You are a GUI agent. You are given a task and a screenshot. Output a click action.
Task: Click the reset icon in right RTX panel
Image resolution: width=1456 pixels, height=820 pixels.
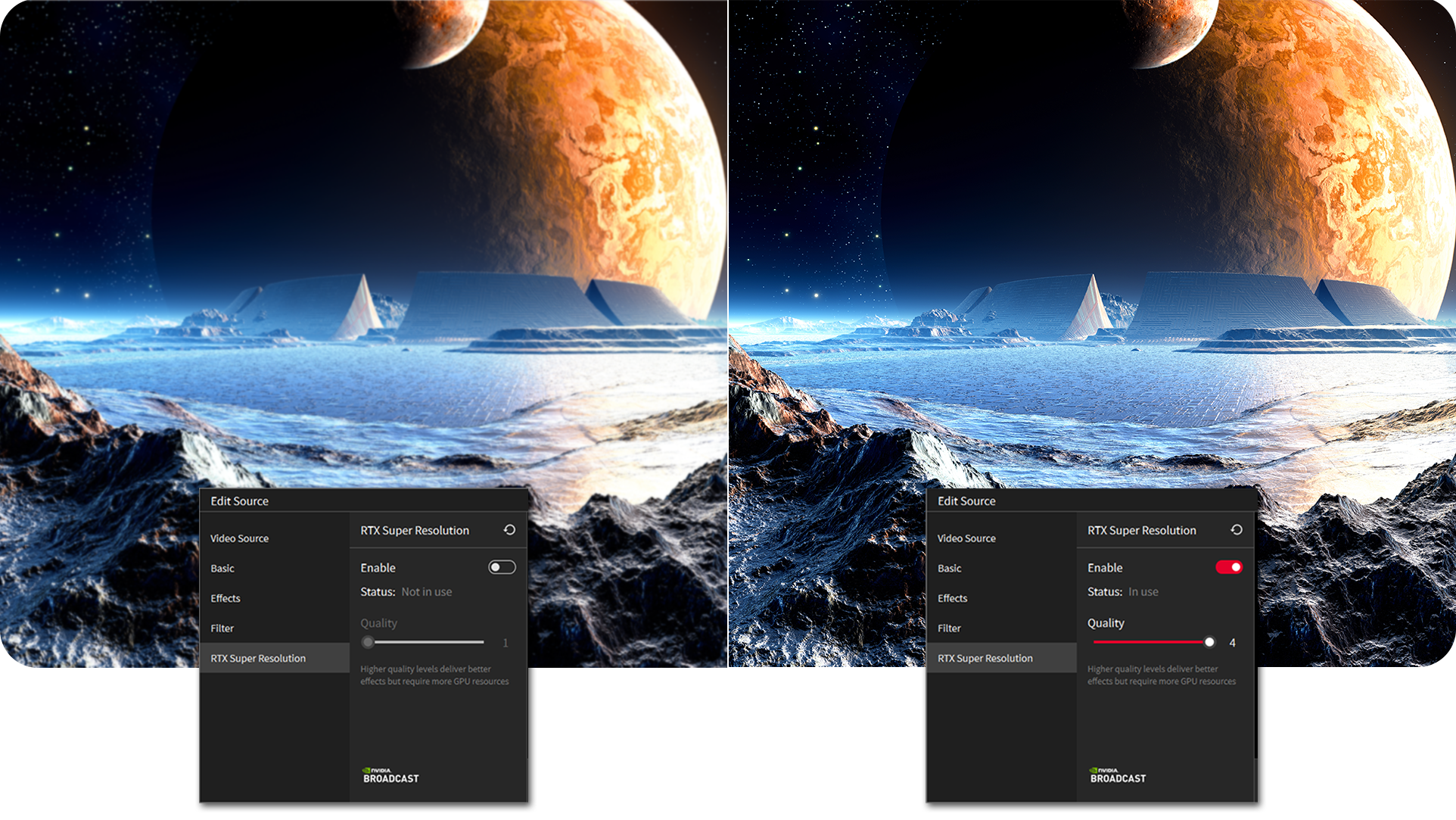(1237, 530)
